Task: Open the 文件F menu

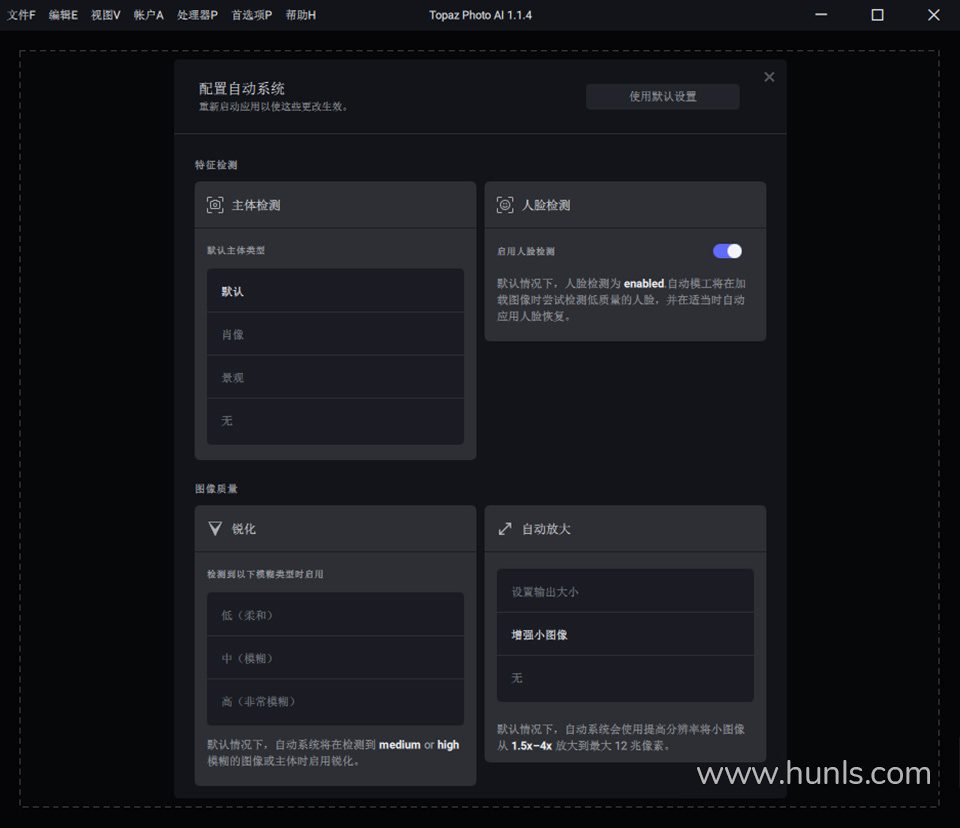Action: pos(21,15)
